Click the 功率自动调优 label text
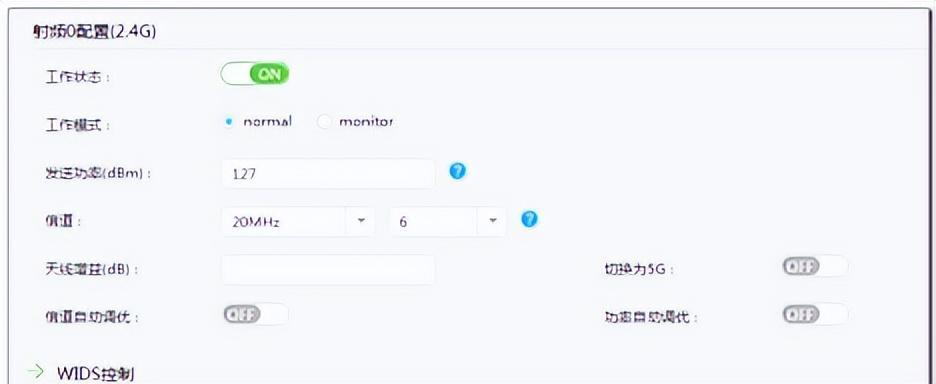Screen dimensions: 936x384 click(651, 317)
